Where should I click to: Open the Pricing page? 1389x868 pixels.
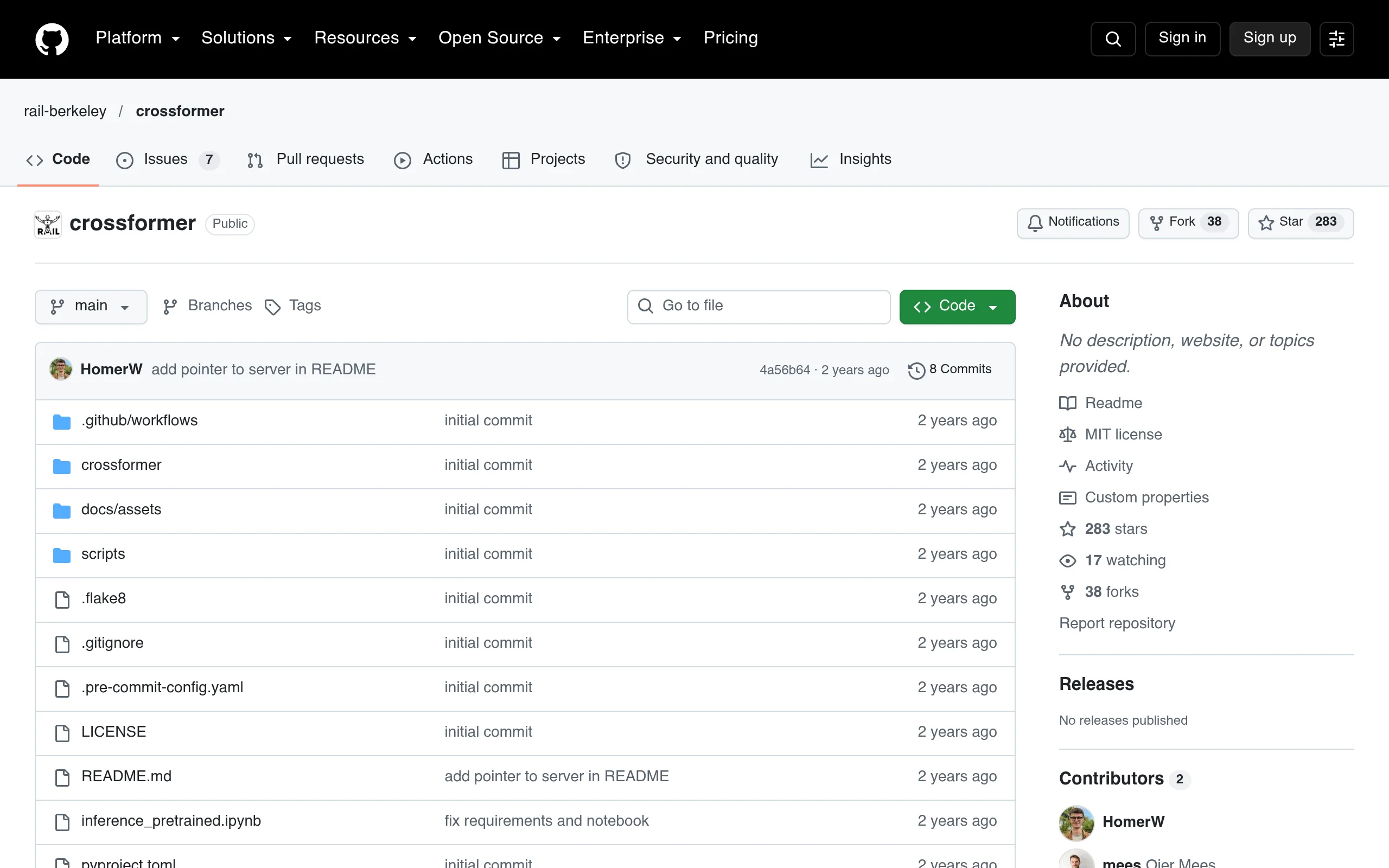point(731,38)
